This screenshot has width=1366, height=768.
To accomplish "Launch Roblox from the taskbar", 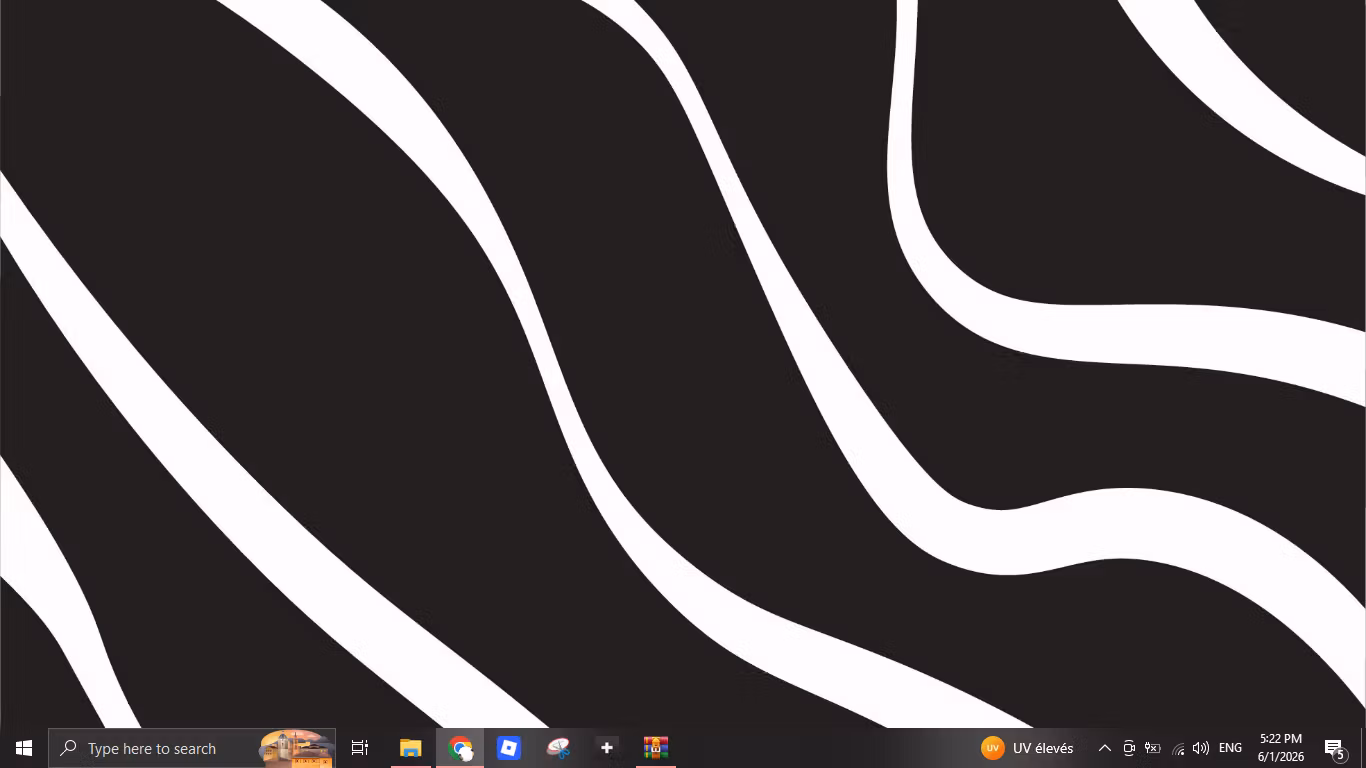I will (x=509, y=748).
